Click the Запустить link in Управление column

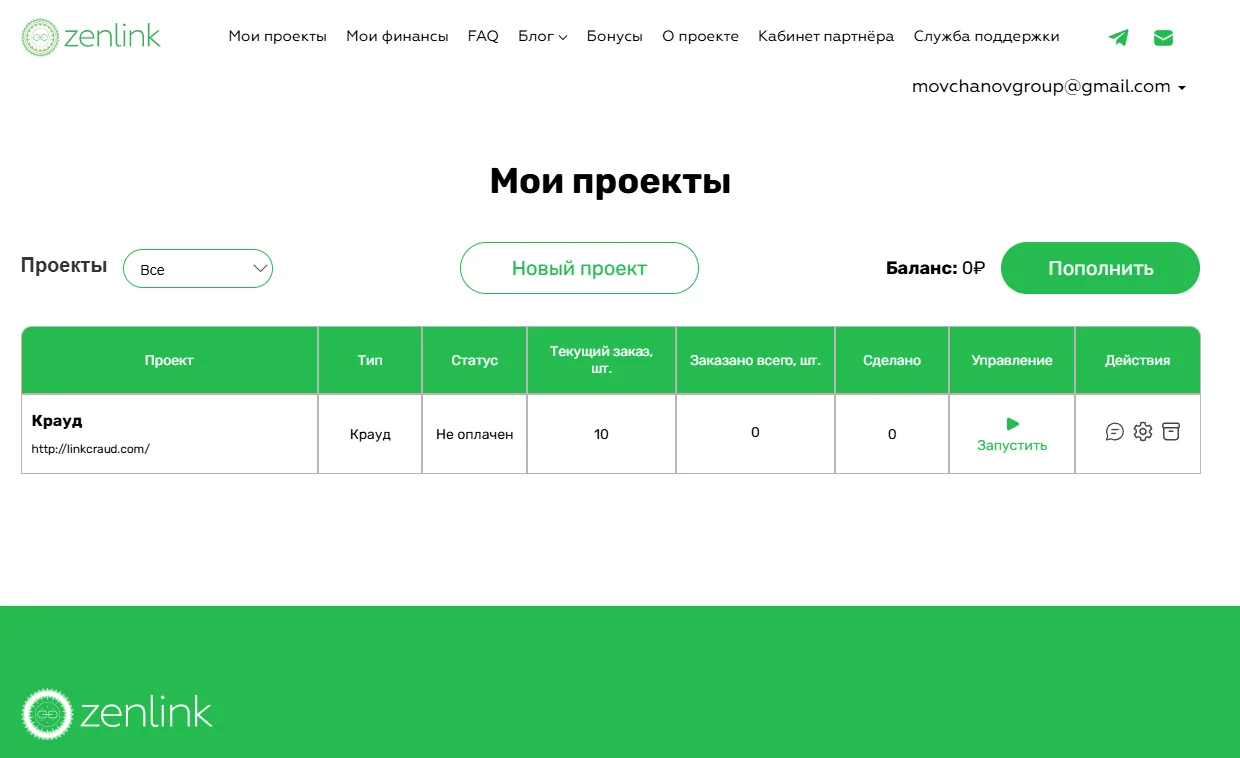[x=1012, y=446]
